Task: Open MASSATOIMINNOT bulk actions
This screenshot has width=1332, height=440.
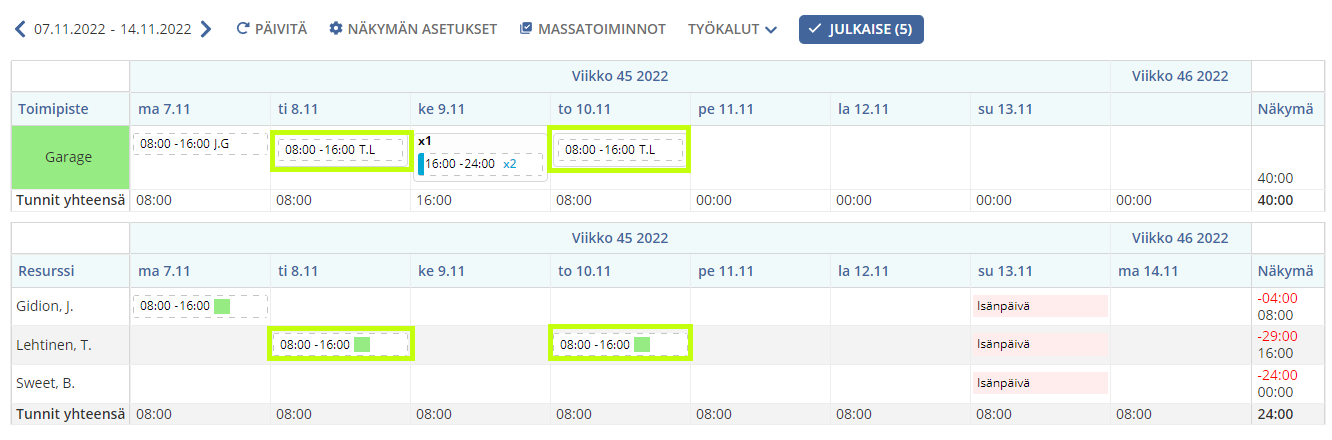Action: (x=592, y=29)
